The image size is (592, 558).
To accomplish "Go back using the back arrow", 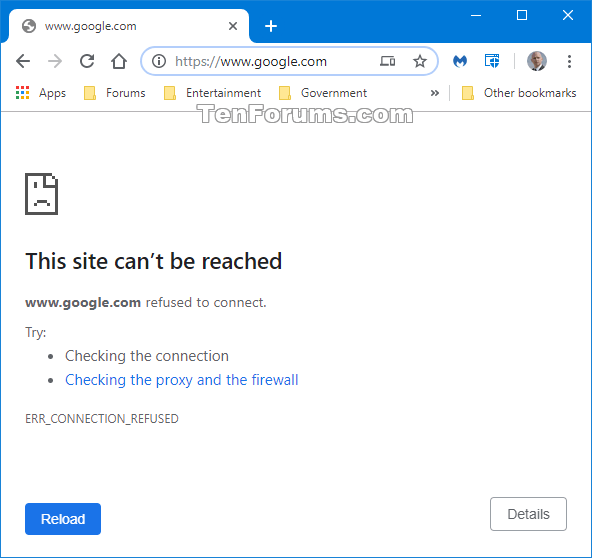I will (23, 61).
